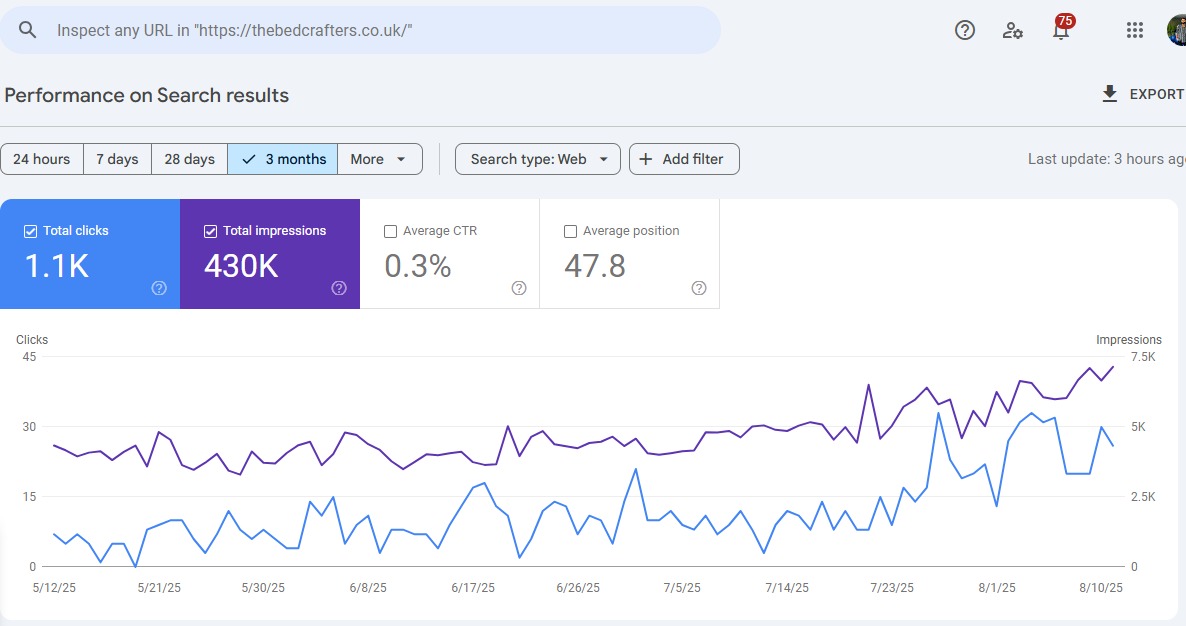This screenshot has height=626, width=1186.
Task: Enable the Average CTR metric
Action: point(390,231)
